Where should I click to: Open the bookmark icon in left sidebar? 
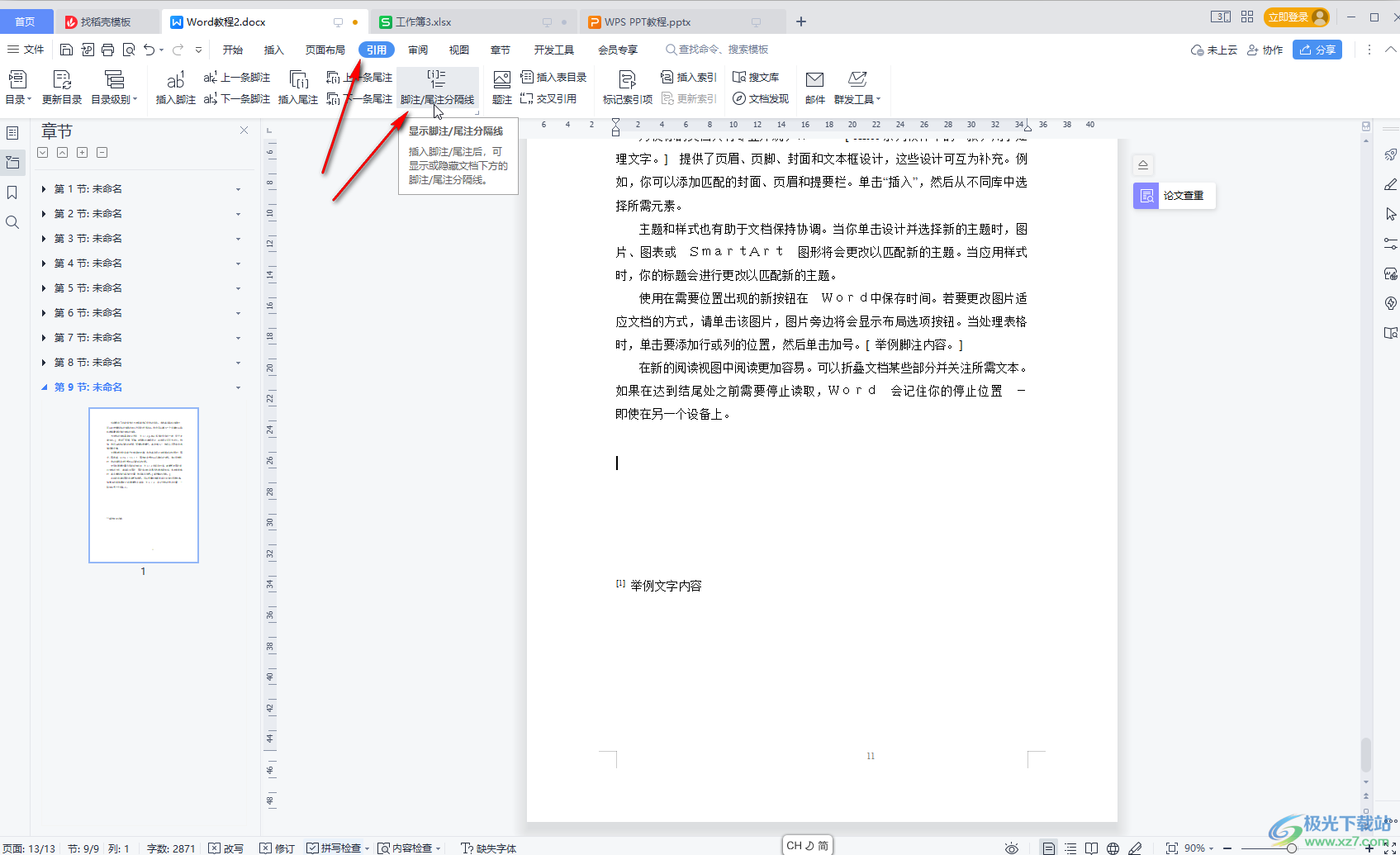click(x=12, y=192)
